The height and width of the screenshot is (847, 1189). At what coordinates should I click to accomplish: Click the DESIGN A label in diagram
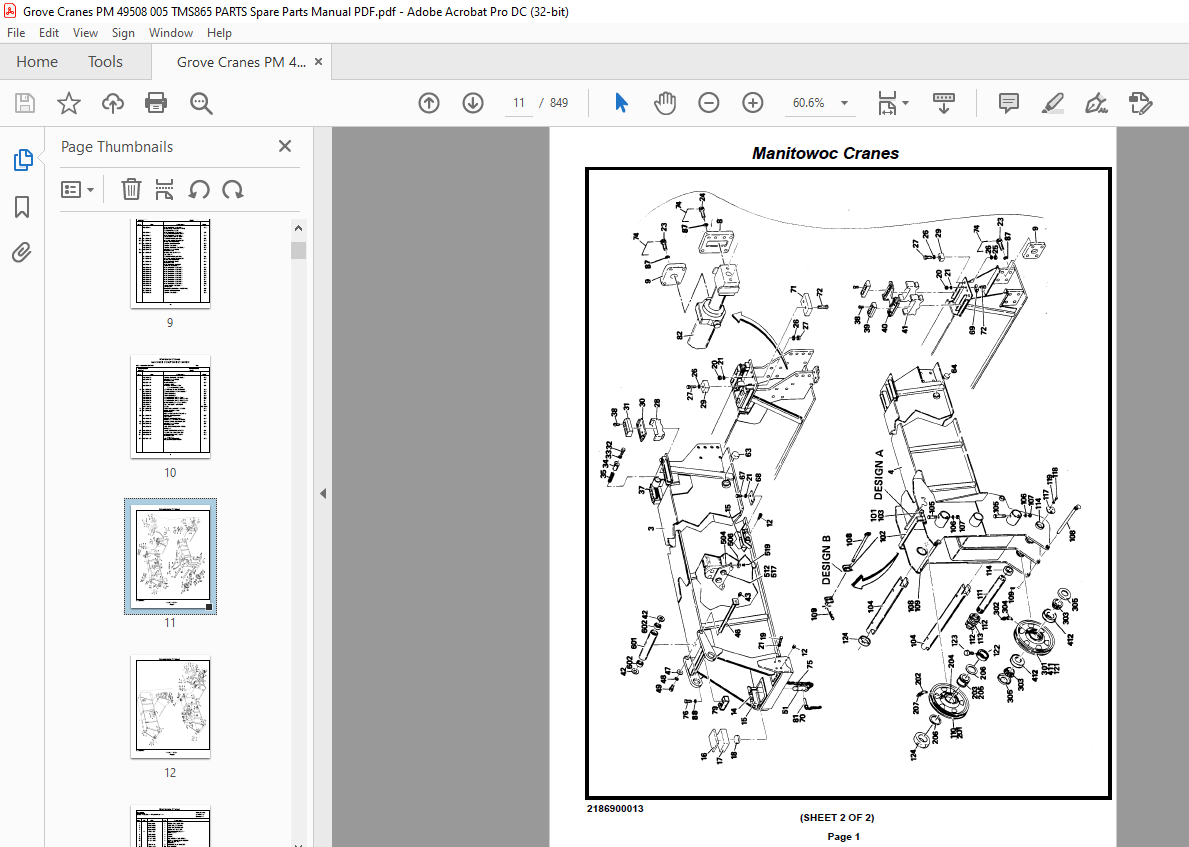point(879,475)
